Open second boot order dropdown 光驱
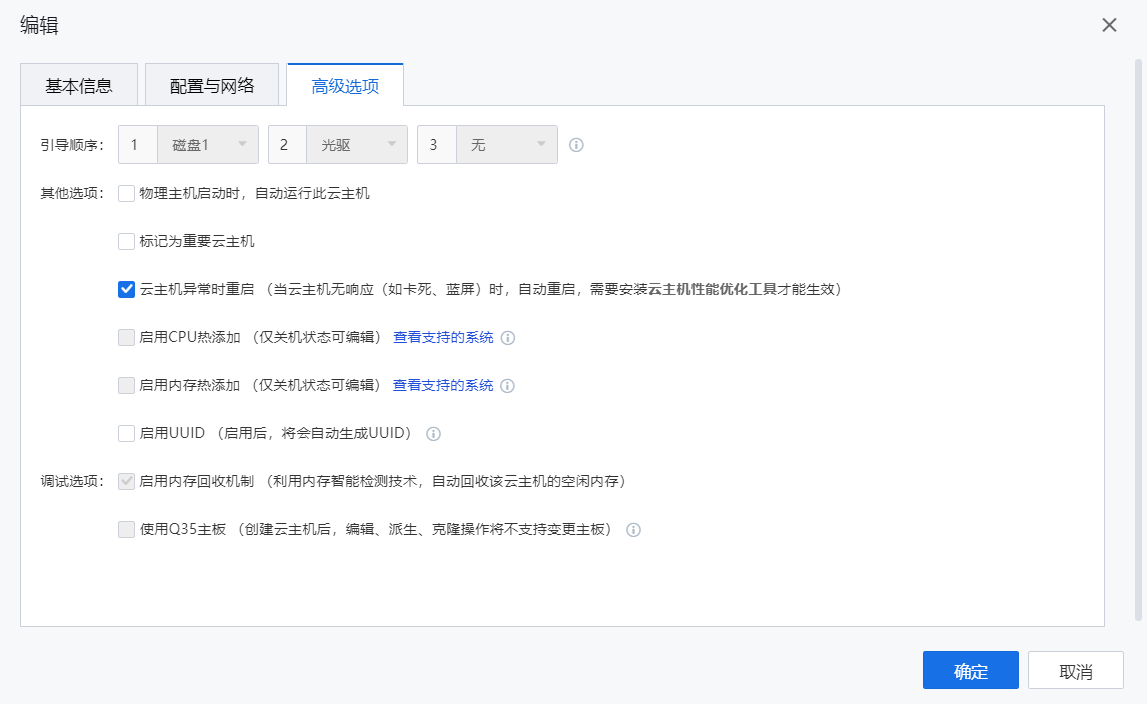Viewport: 1147px width, 704px height. (357, 145)
